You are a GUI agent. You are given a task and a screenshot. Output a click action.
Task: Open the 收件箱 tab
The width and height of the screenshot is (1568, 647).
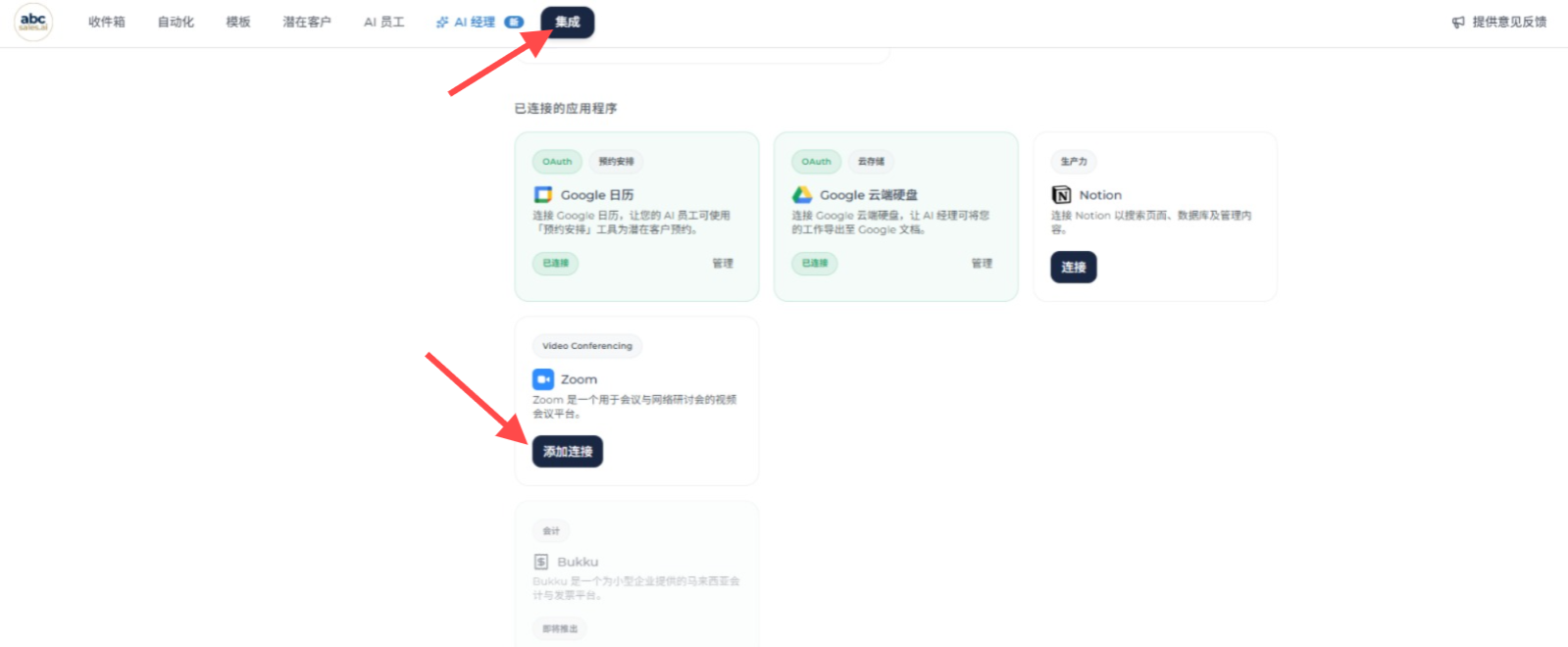(107, 22)
